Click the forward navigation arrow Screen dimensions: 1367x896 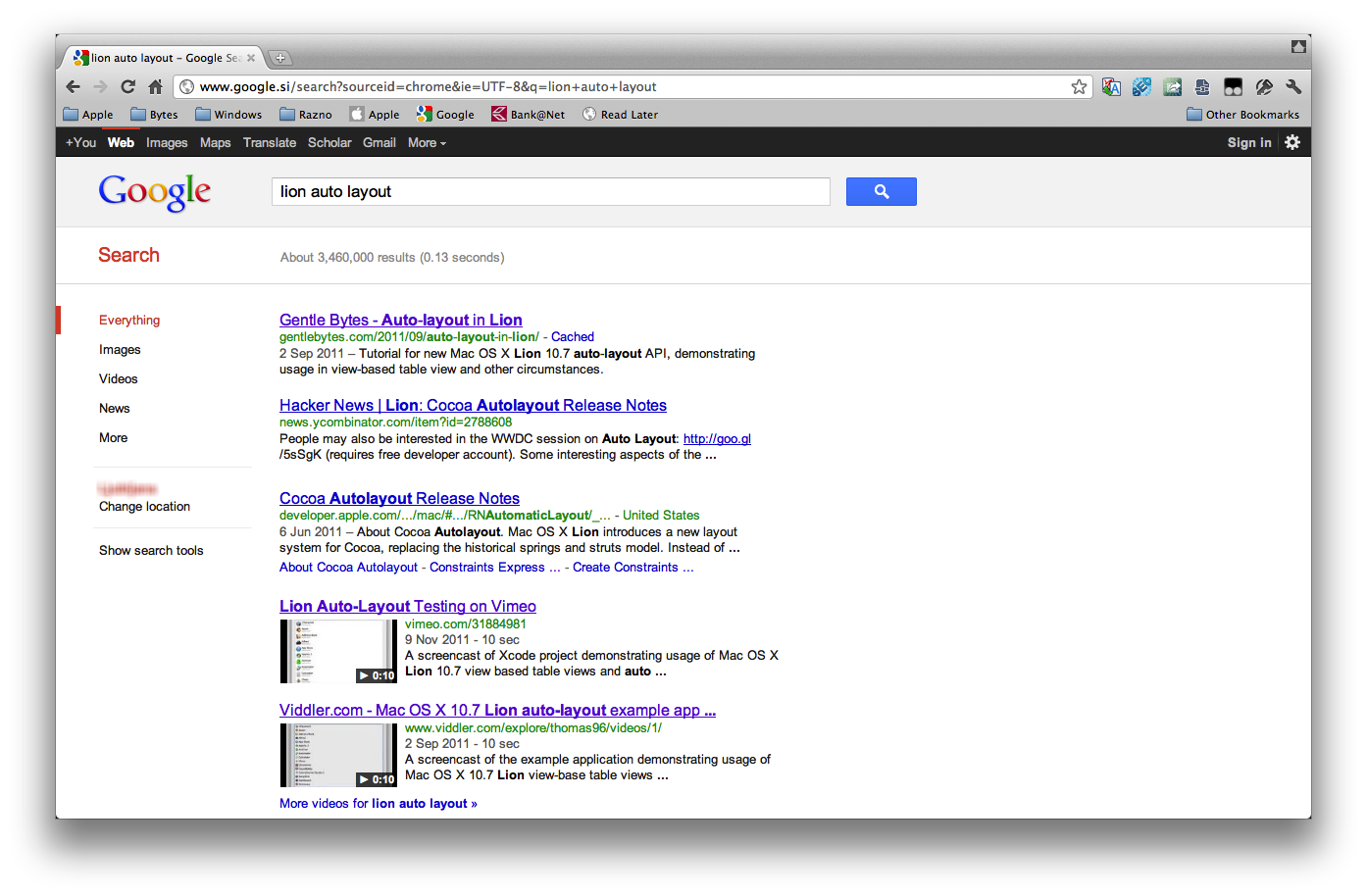100,87
